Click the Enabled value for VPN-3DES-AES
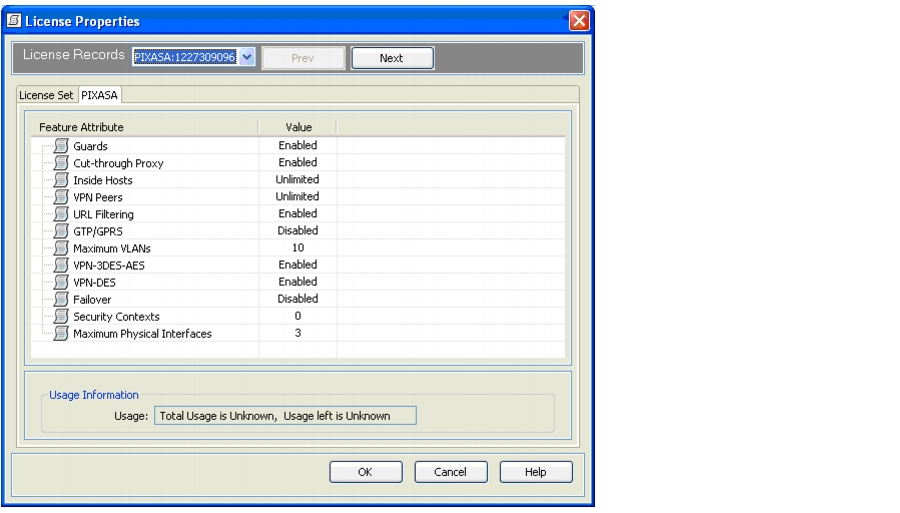900x513 pixels. click(x=298, y=265)
